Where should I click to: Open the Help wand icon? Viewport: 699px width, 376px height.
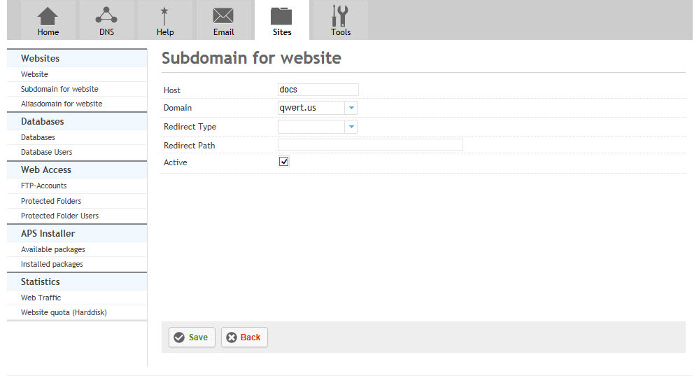pos(164,16)
